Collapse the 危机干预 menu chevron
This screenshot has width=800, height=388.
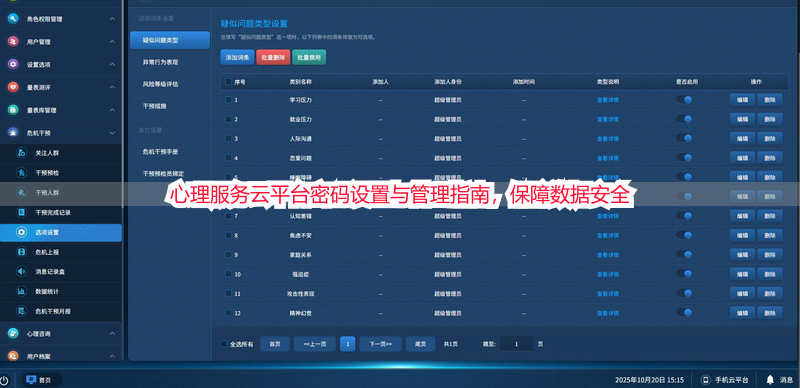point(112,133)
